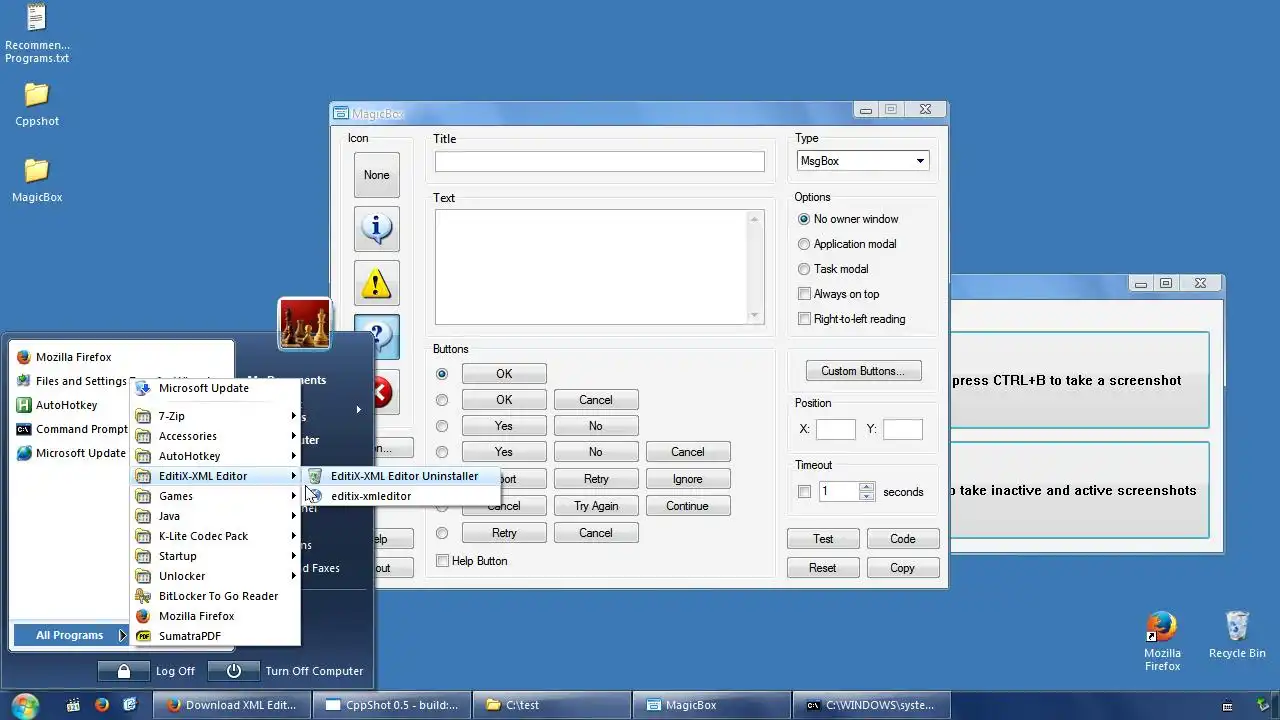Select the OK/Cancel layout radio
This screenshot has width=1280, height=720.
point(442,400)
